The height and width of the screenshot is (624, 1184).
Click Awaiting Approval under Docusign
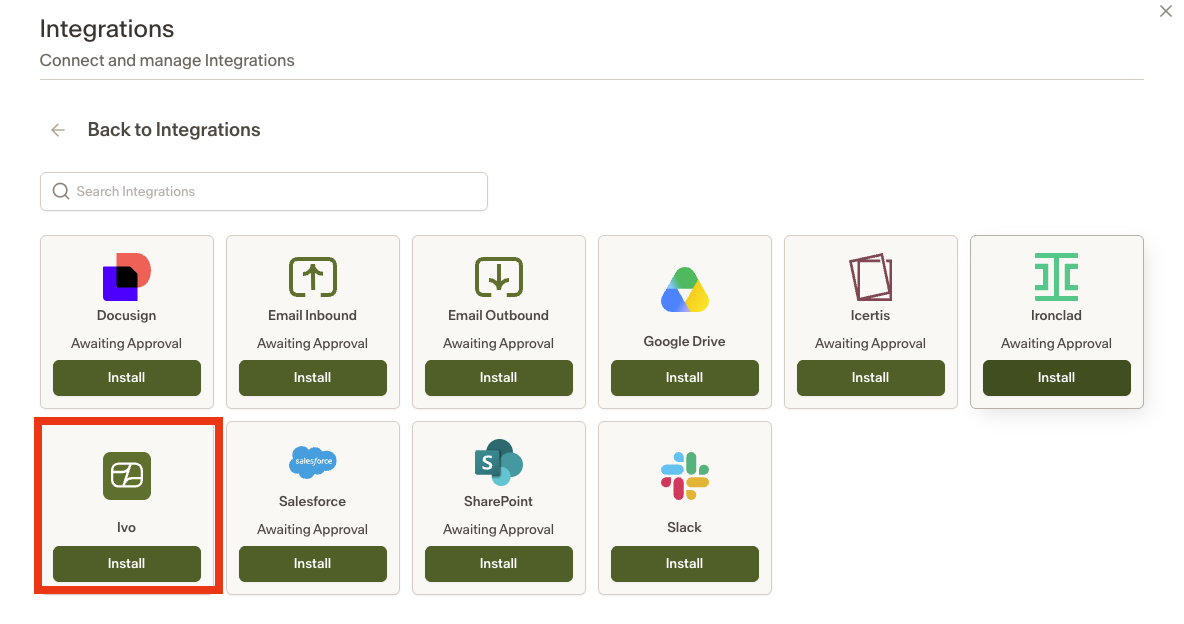[x=127, y=343]
